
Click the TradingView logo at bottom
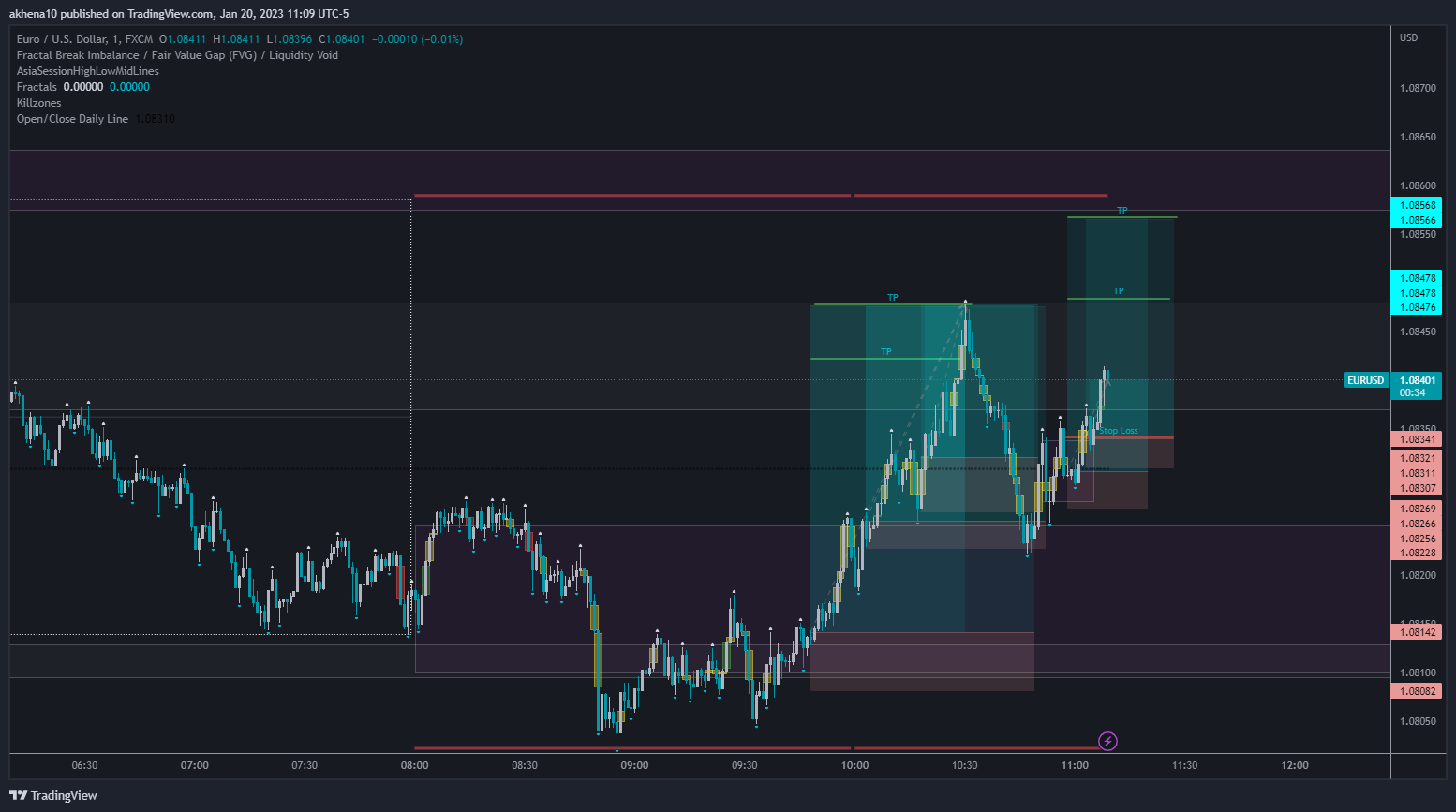(x=53, y=795)
